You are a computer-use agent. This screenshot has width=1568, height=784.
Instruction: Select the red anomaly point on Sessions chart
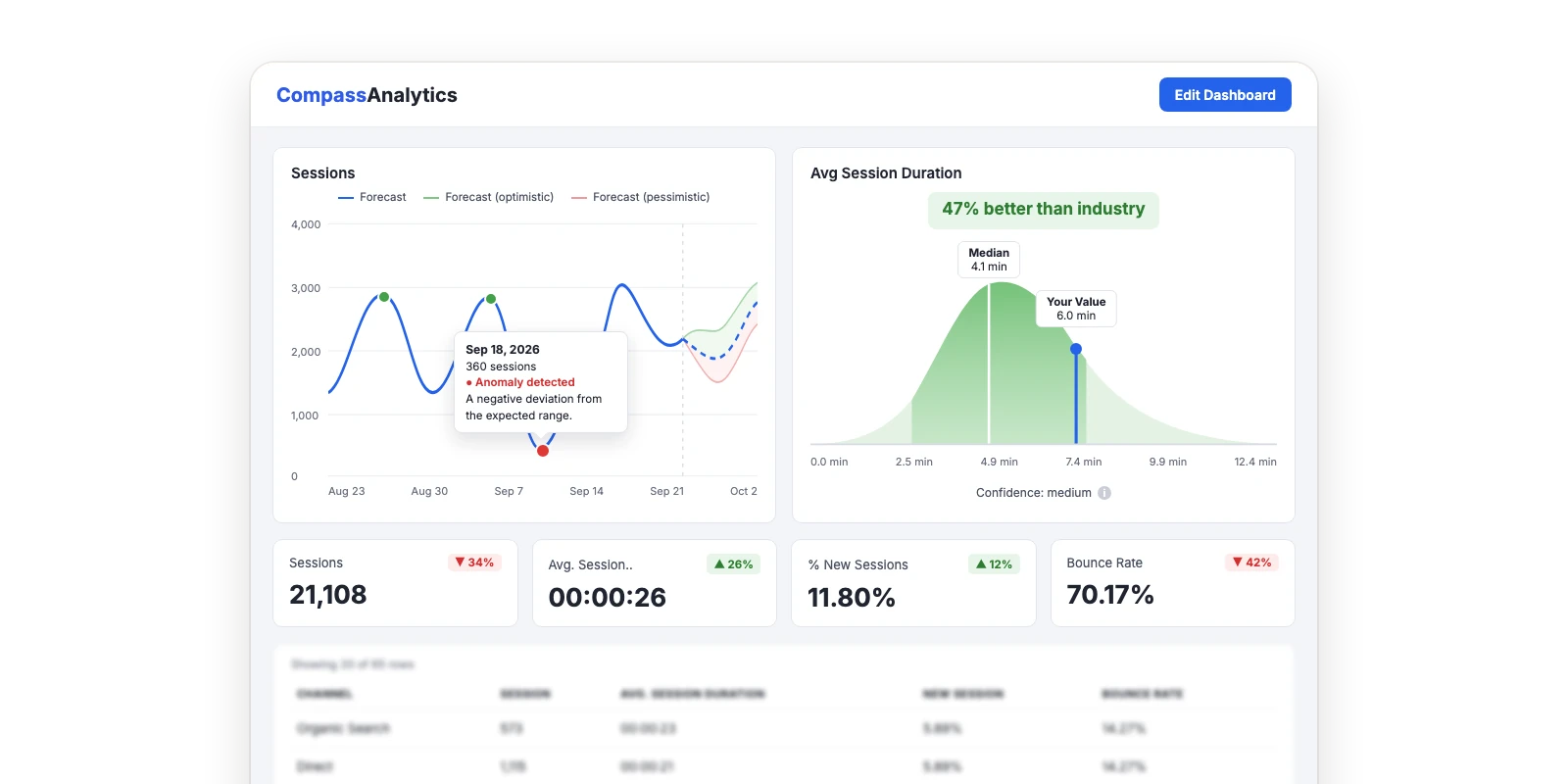[x=543, y=451]
